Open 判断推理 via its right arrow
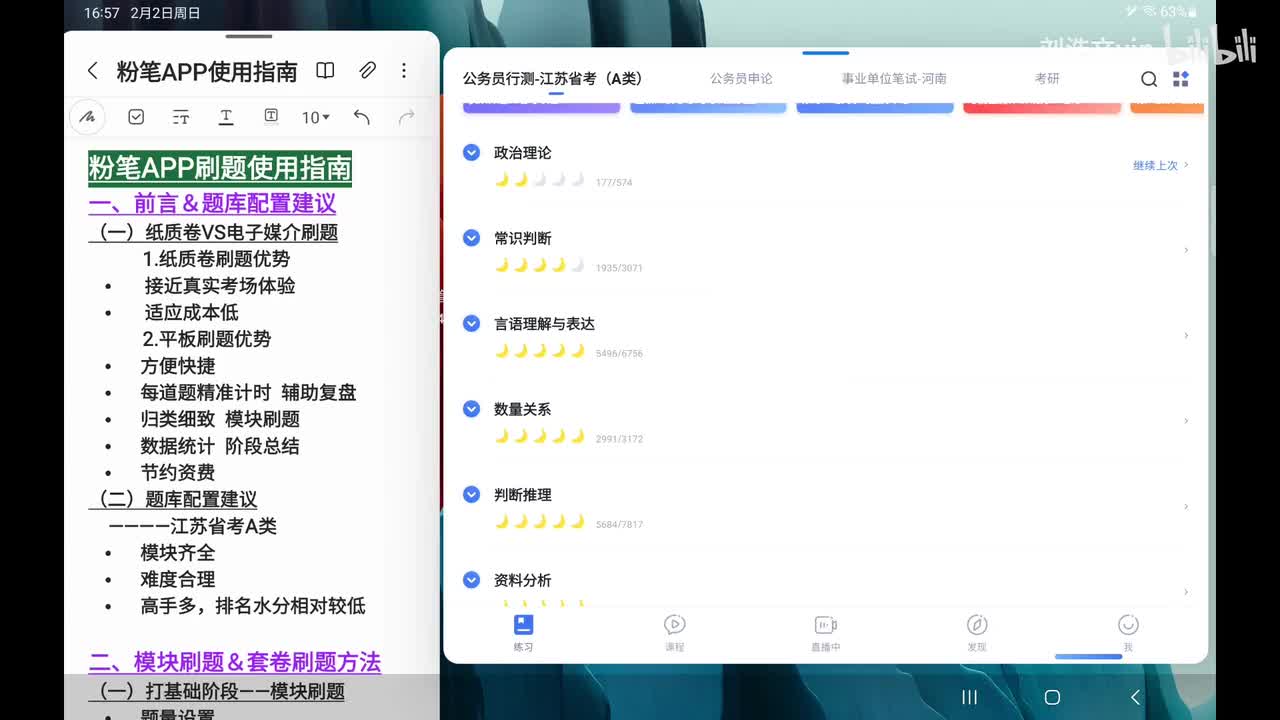Image resolution: width=1280 pixels, height=720 pixels. click(x=1186, y=506)
